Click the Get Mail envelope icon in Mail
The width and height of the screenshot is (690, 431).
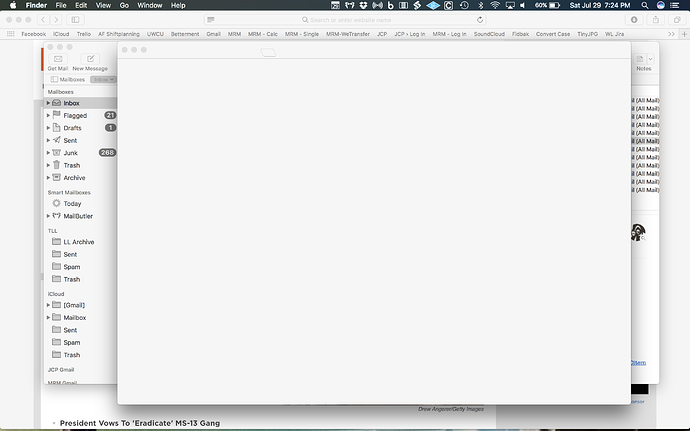[x=58, y=59]
